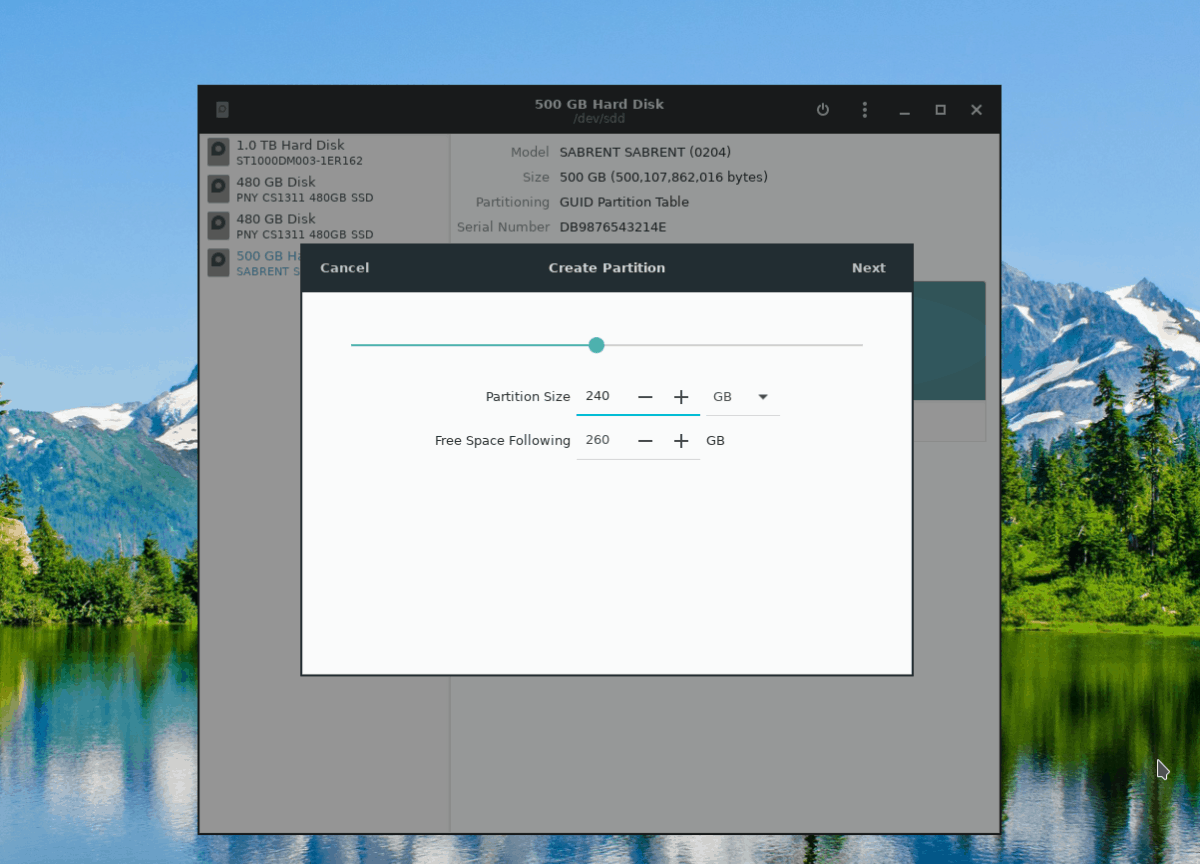Viewport: 1200px width, 864px height.
Task: Click Cancel in the Create Partition dialog
Action: click(344, 267)
